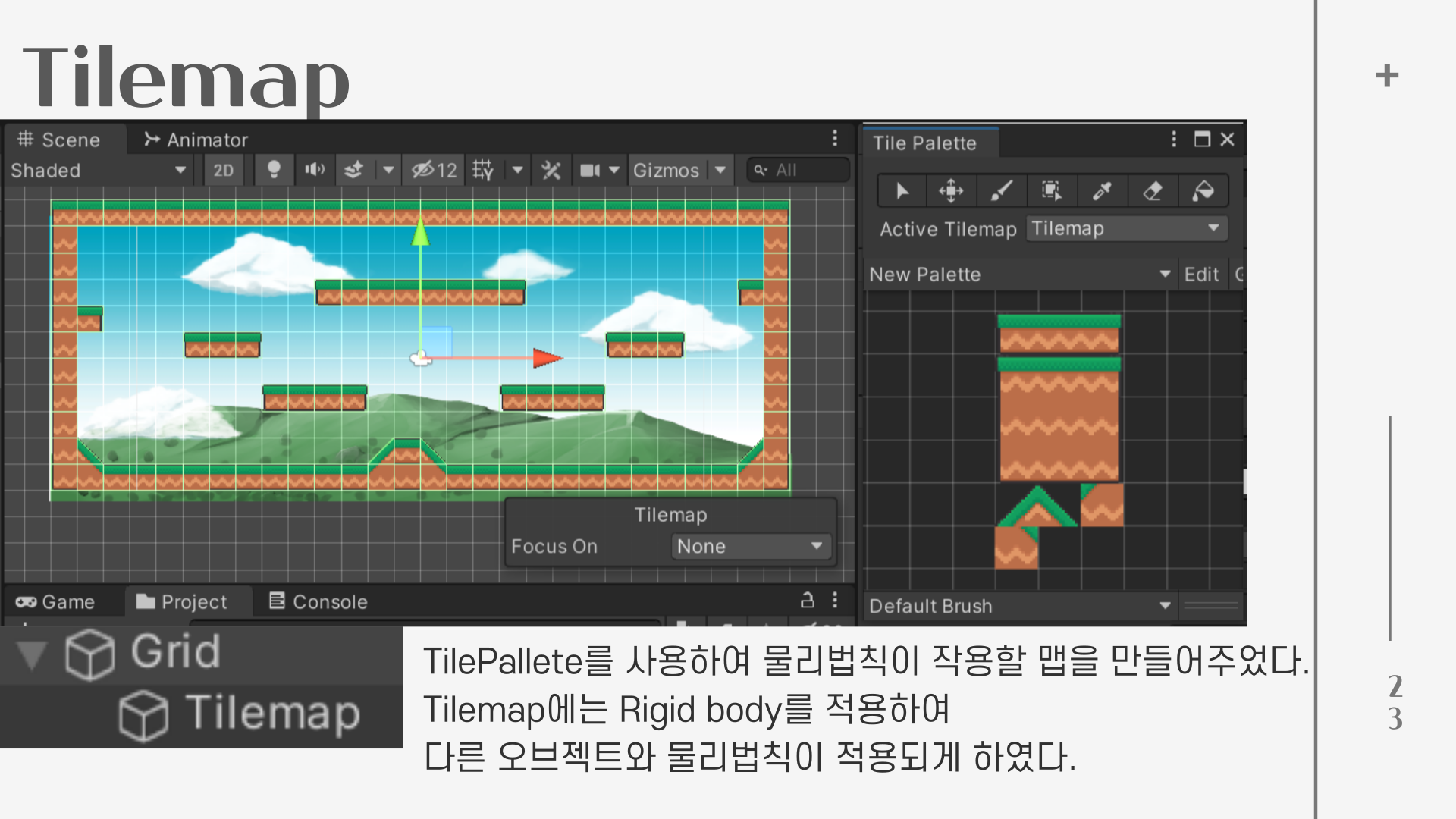Open the grid settings dropdown arrow

click(x=517, y=170)
